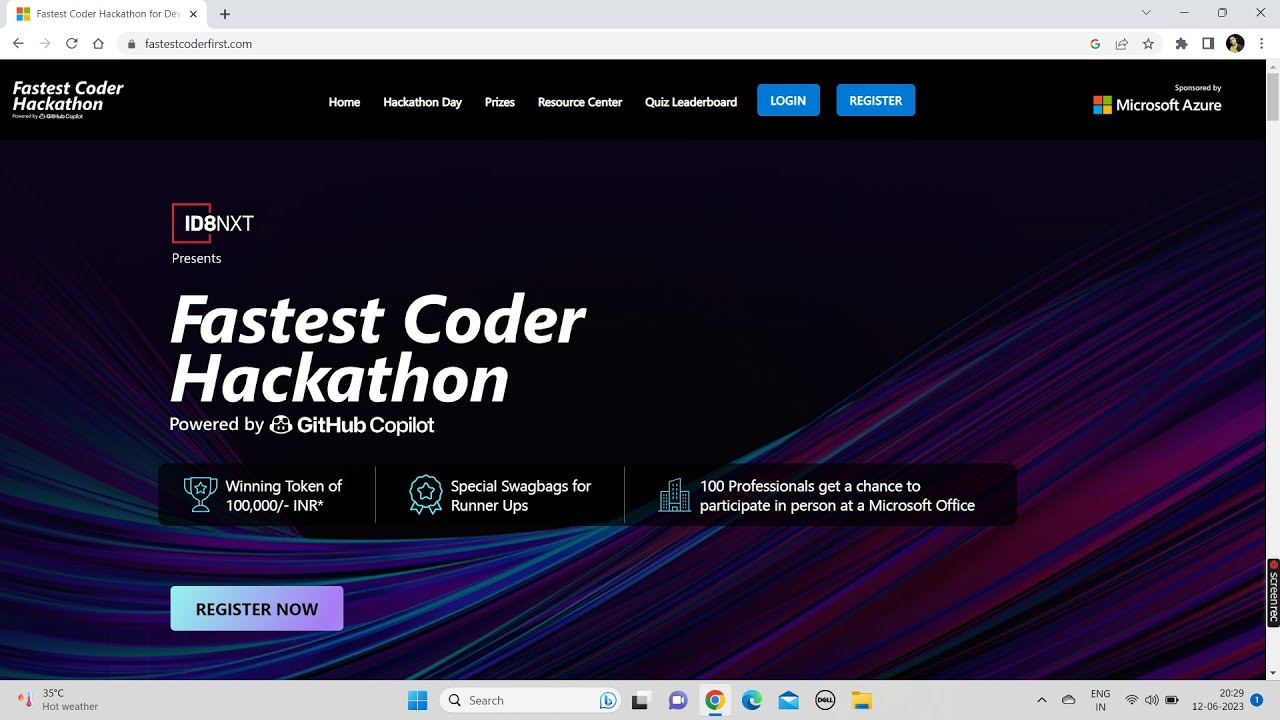
Task: Share this page using the share icon
Action: coord(1122,44)
